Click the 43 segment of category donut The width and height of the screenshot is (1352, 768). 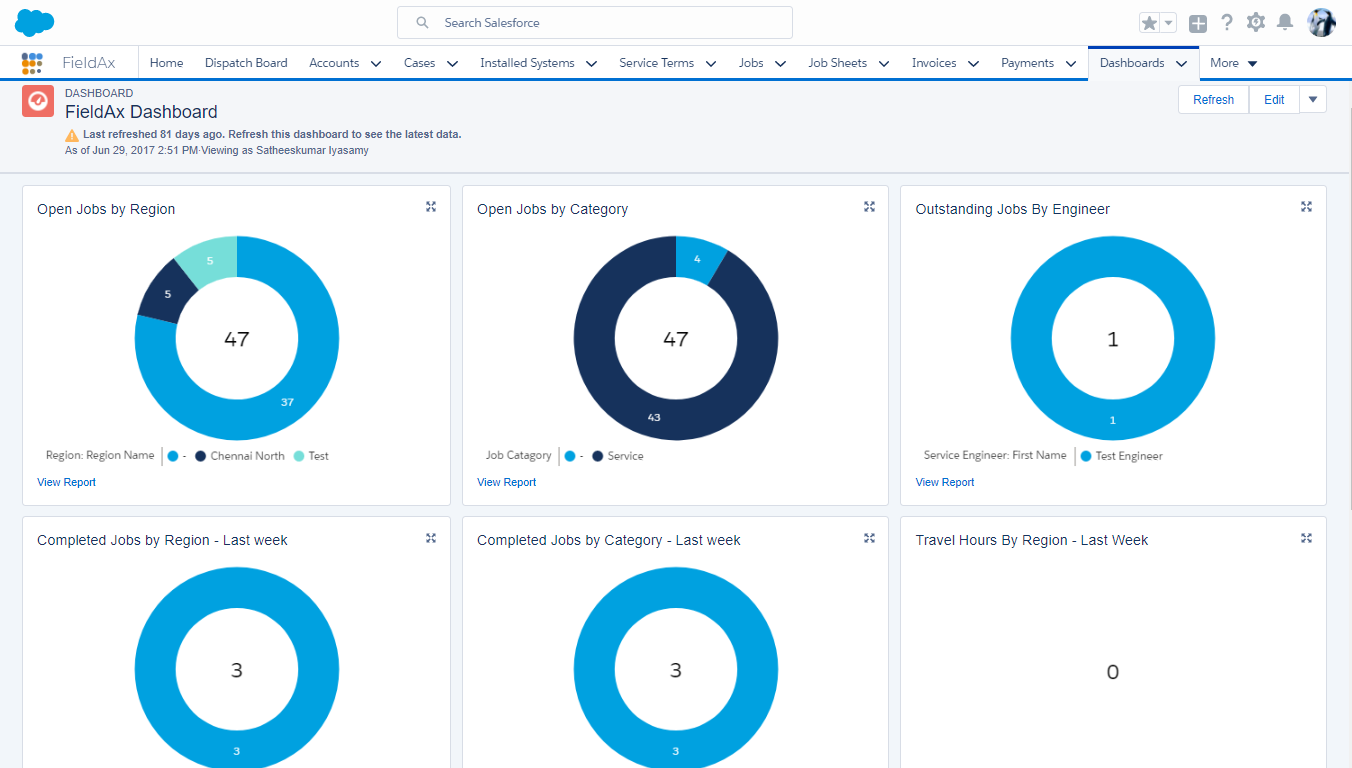[x=653, y=417]
